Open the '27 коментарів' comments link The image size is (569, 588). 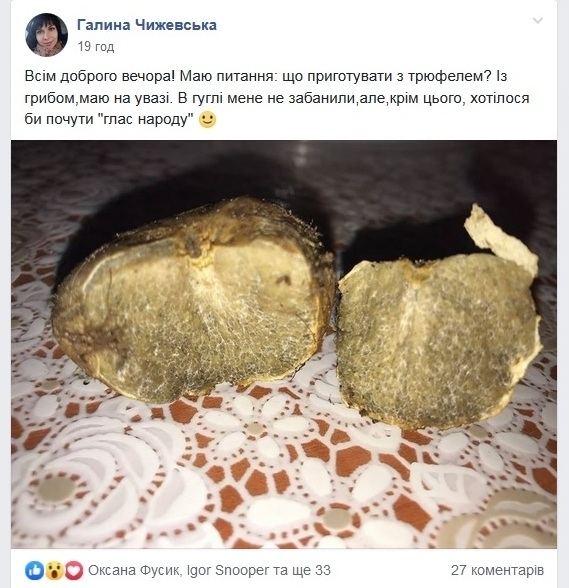pos(497,570)
